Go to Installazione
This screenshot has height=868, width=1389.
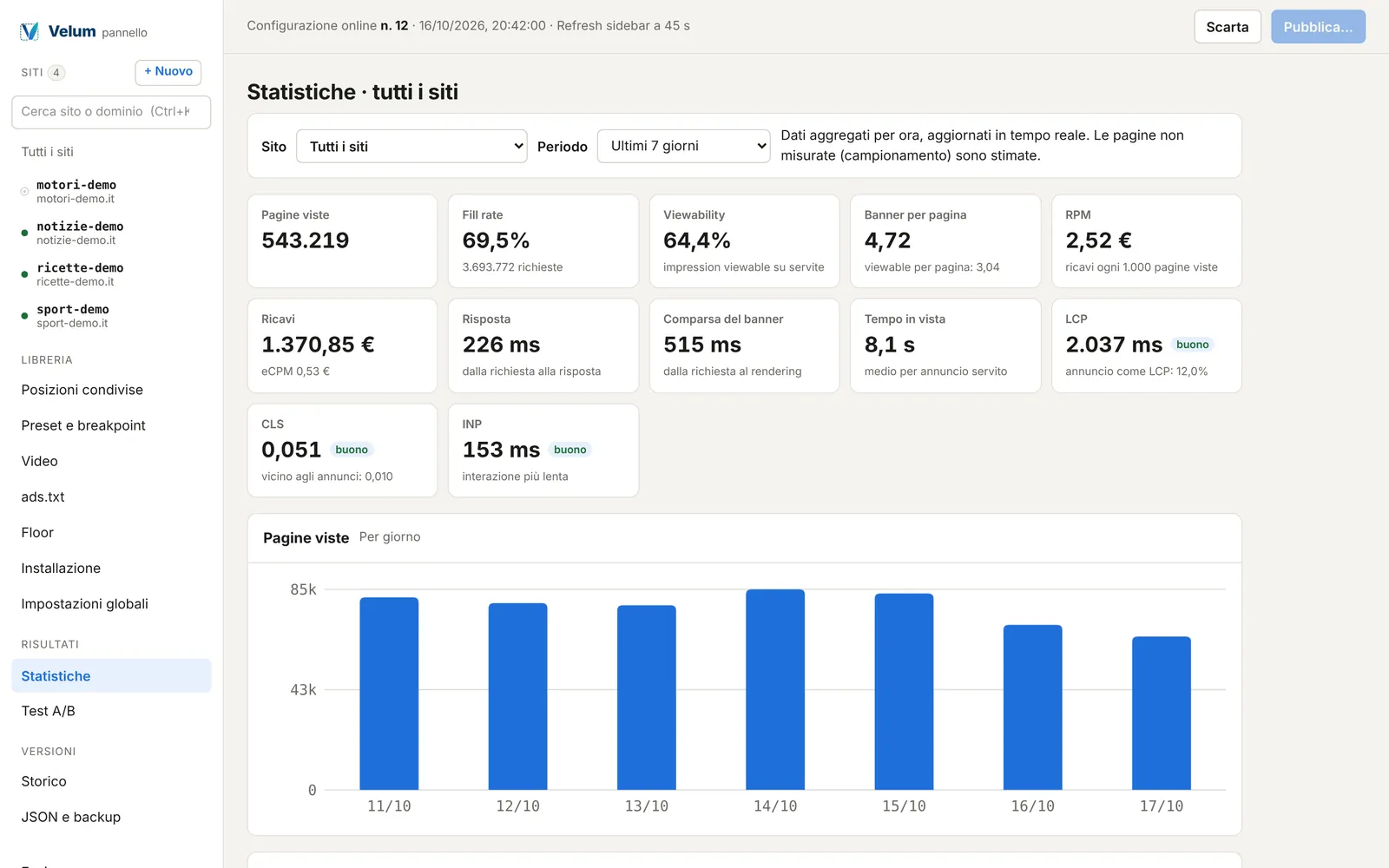(x=111, y=568)
